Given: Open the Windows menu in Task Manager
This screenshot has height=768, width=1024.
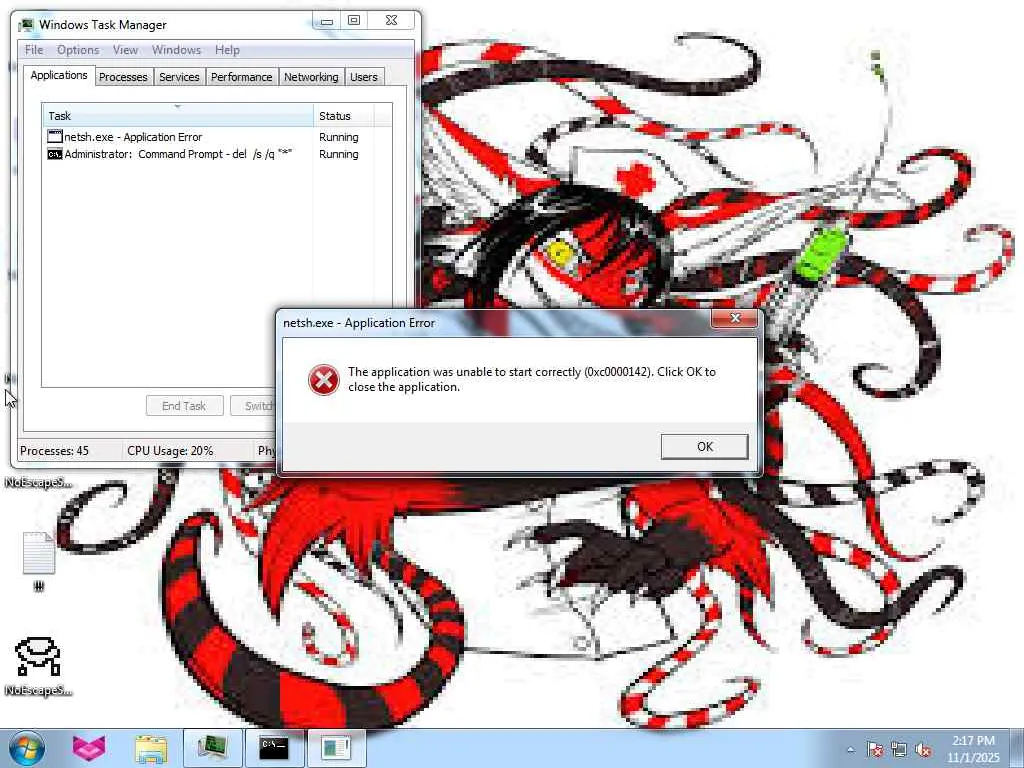Looking at the screenshot, I should [x=176, y=50].
